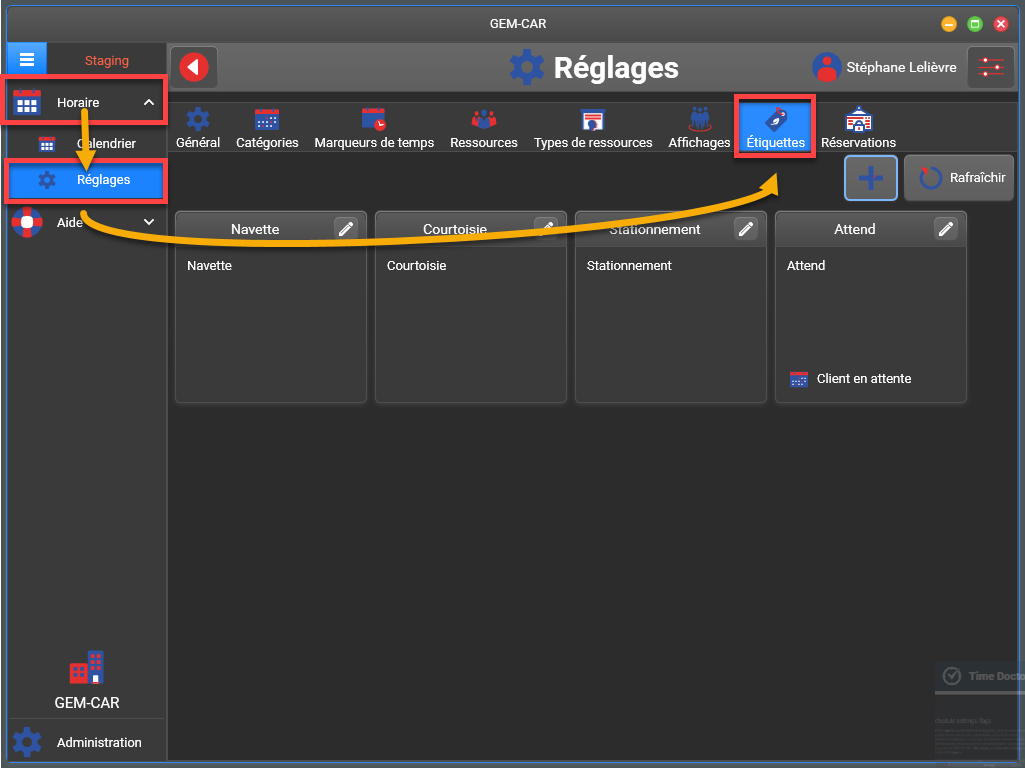Click the Stationnement text in card body

[629, 265]
